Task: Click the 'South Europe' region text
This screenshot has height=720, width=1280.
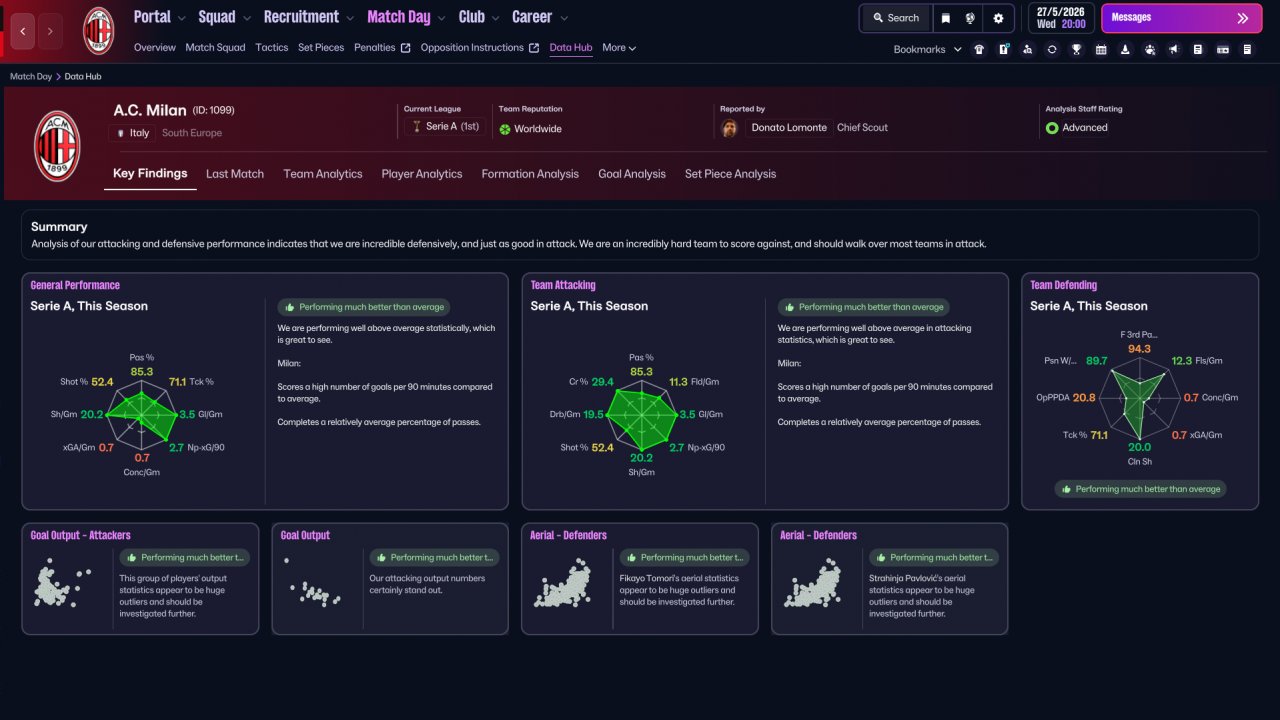Action: pos(192,133)
